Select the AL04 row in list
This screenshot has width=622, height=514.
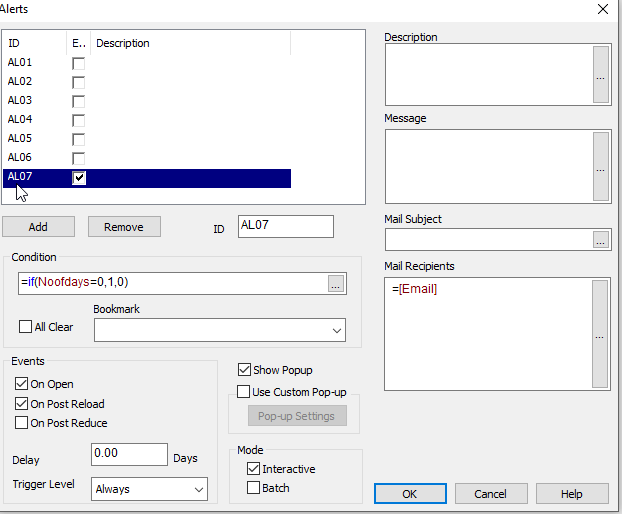pos(147,120)
